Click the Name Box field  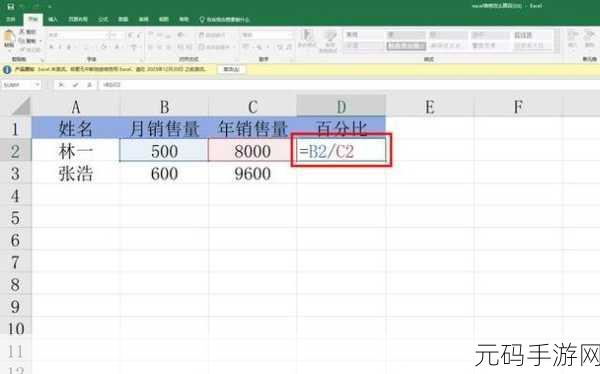coord(18,85)
